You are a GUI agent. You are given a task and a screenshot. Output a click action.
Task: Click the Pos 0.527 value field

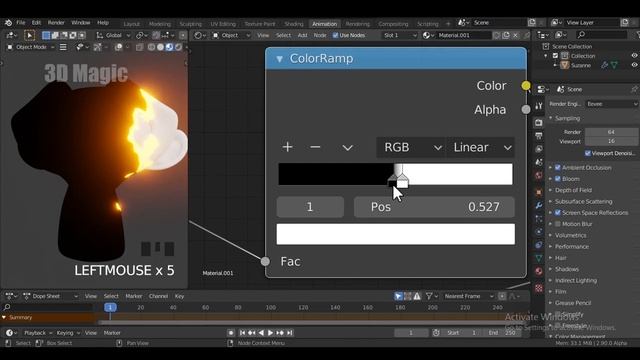434,207
